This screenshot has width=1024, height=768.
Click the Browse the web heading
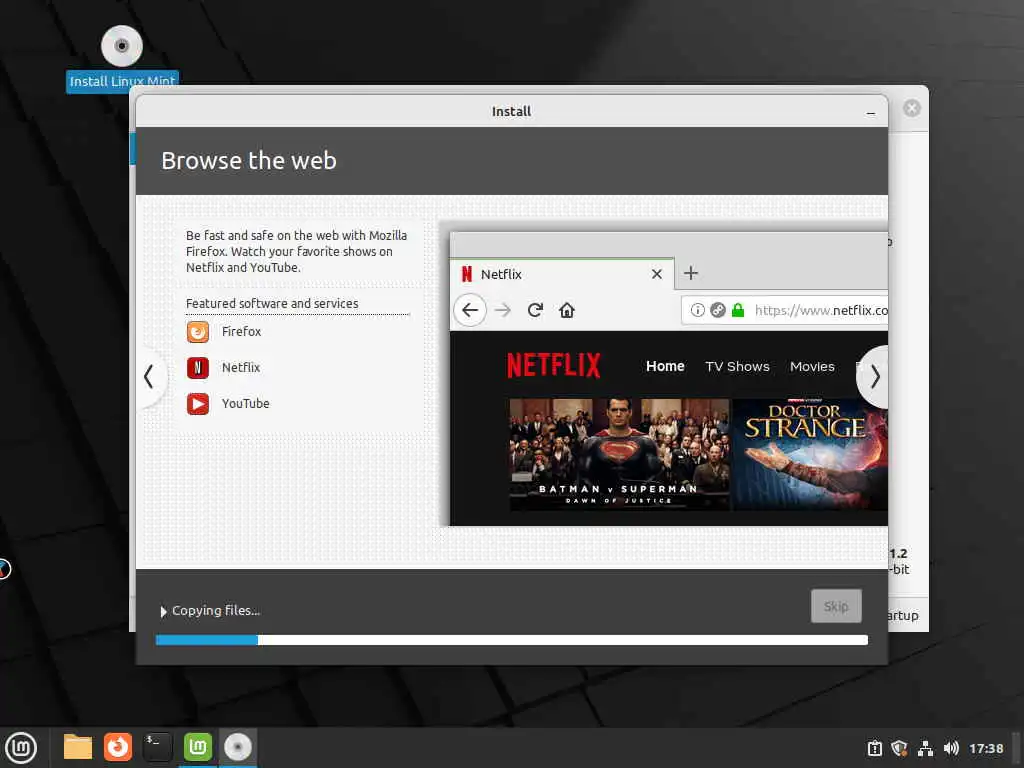click(x=249, y=161)
